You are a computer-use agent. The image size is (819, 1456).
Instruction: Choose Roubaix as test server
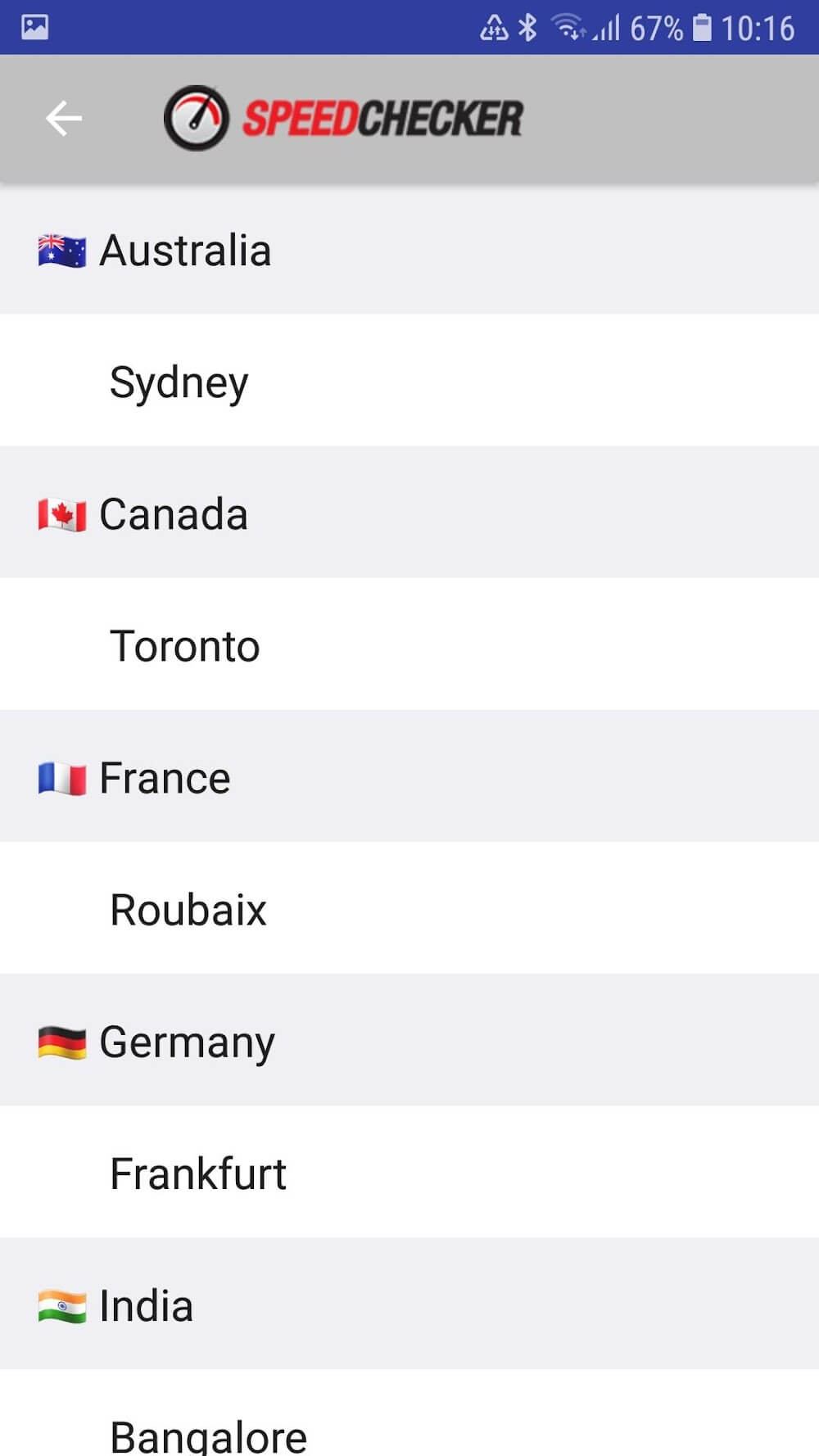[188, 909]
